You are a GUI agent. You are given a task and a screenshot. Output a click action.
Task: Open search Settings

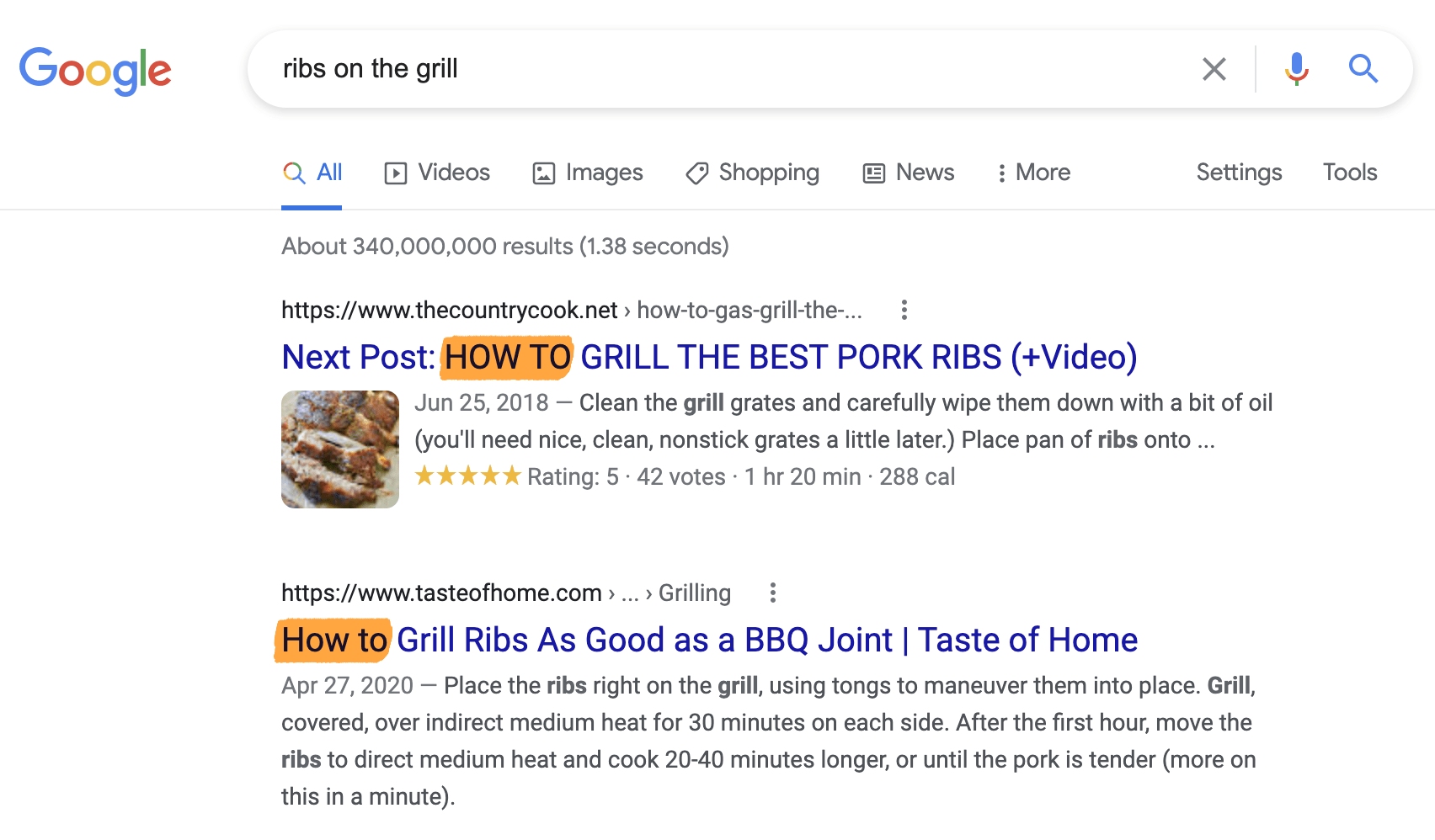click(x=1239, y=173)
